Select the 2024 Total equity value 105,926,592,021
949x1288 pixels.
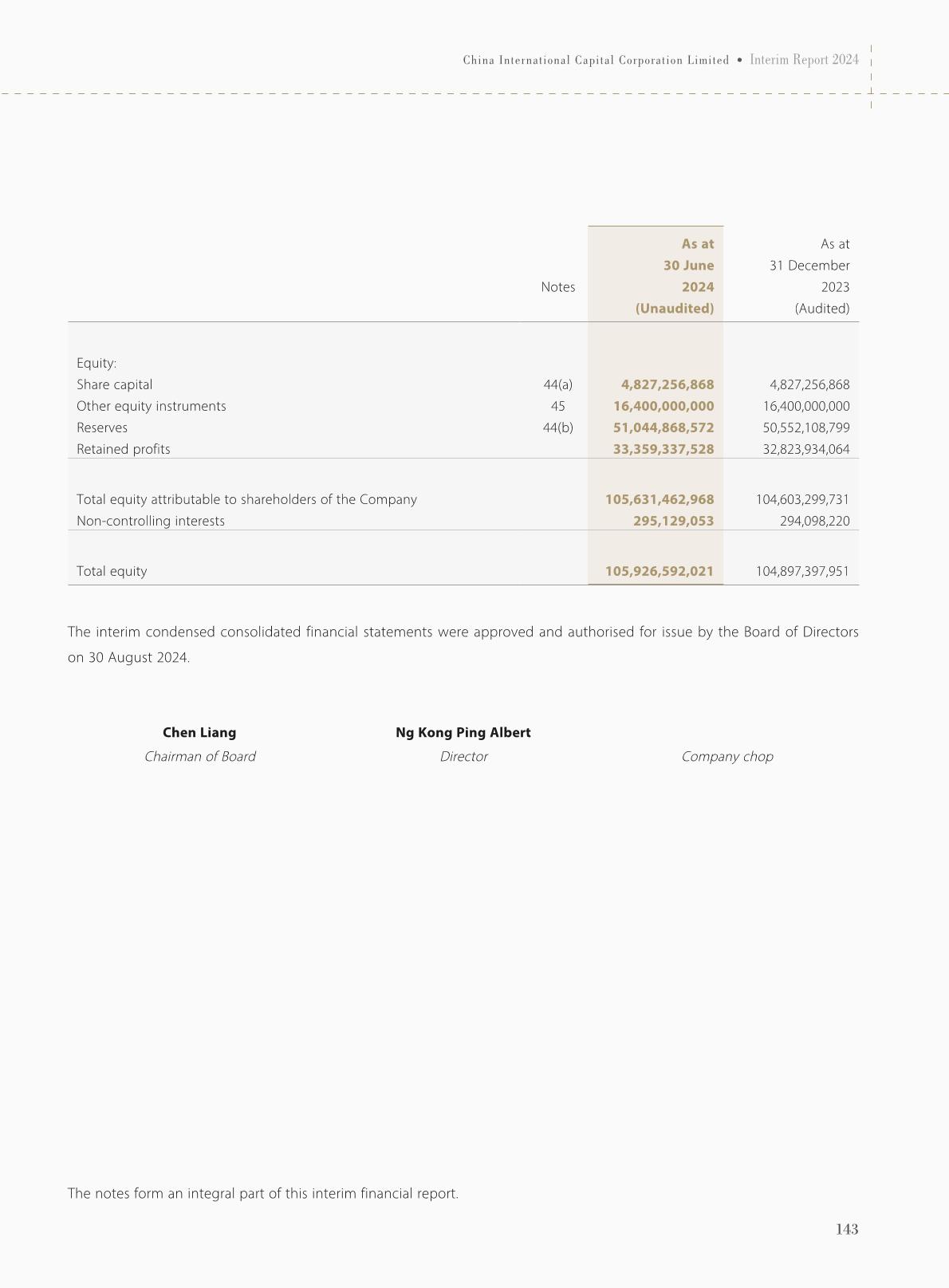pos(660,571)
